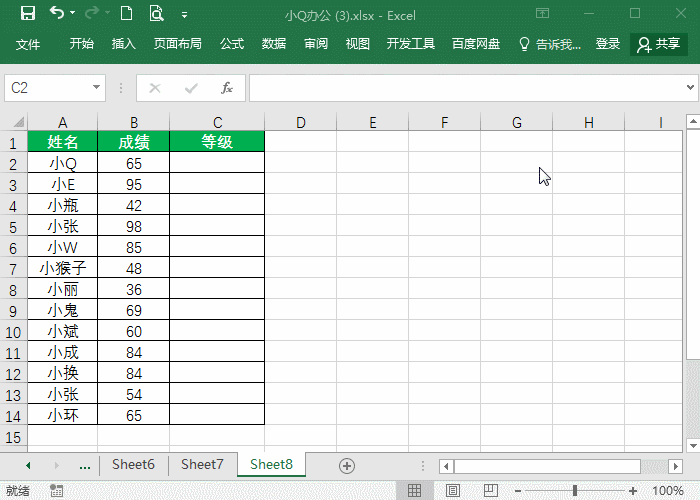Select cell with score 36

point(133,289)
